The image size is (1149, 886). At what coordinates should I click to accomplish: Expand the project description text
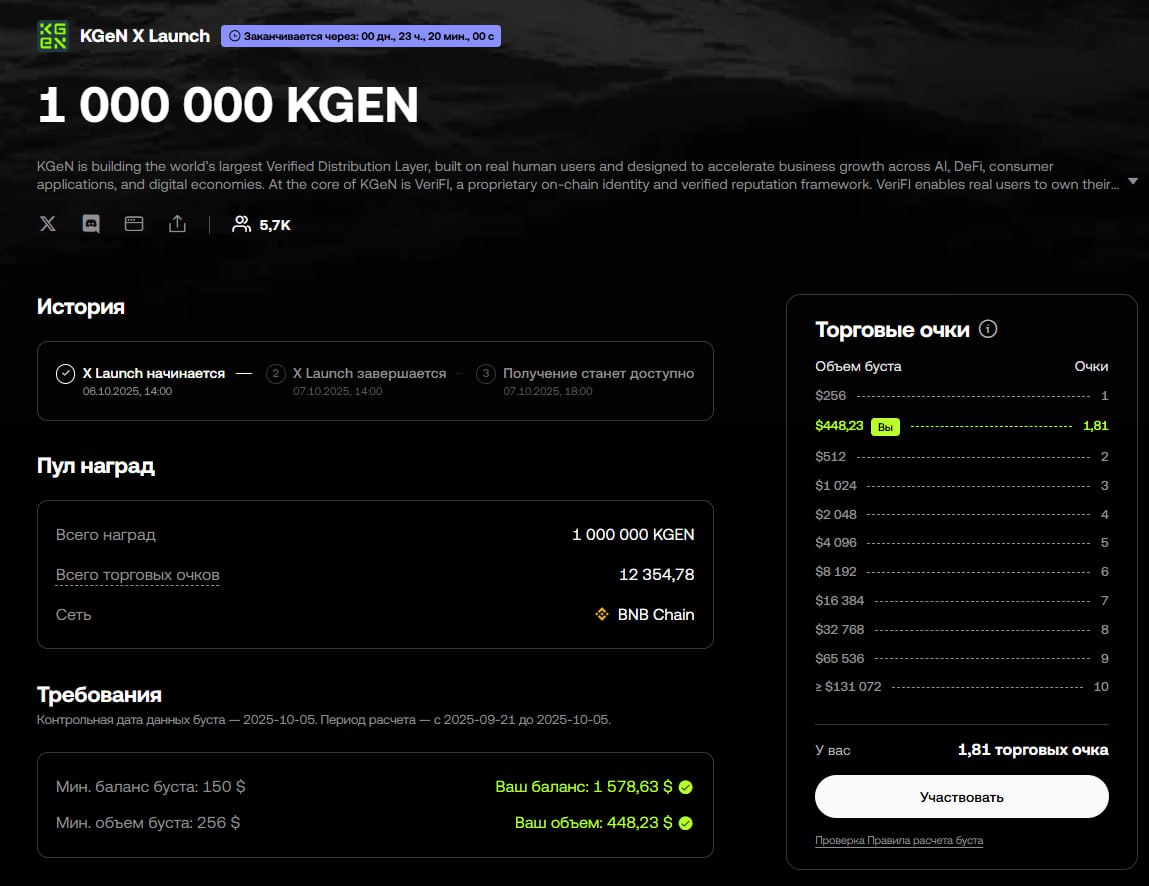pos(1132,181)
